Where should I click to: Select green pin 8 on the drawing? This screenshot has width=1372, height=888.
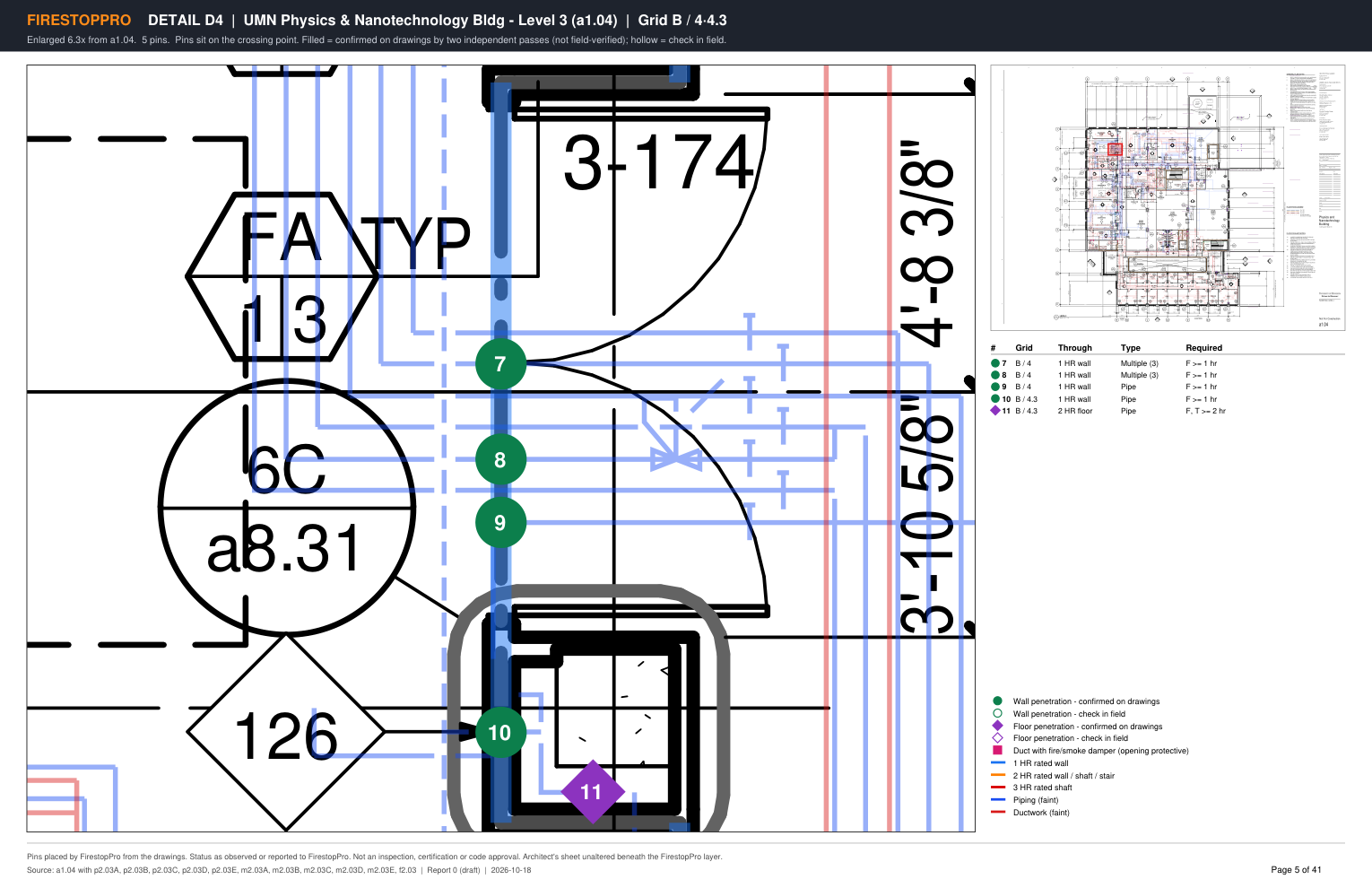500,460
